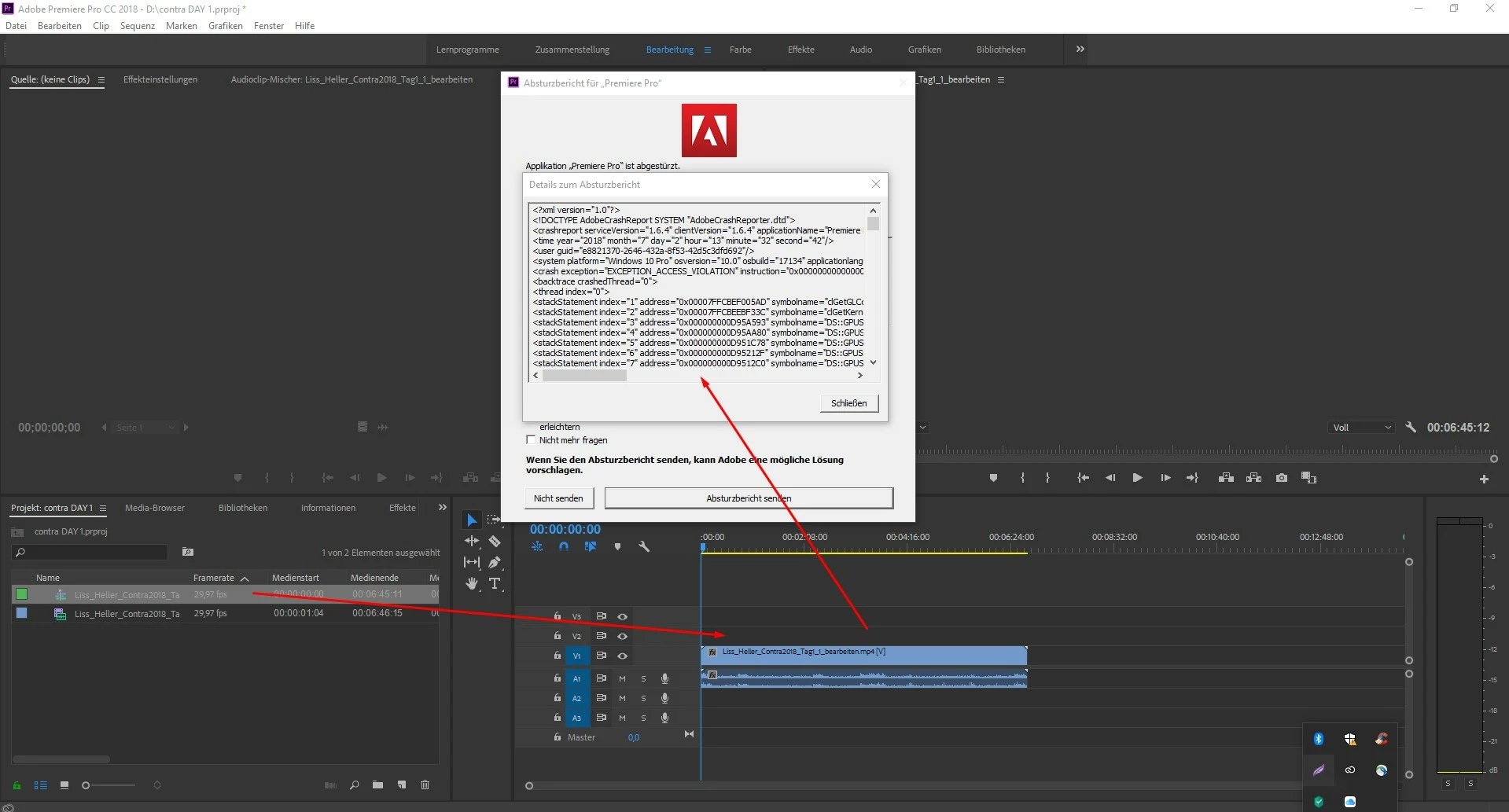
Task: Select the Pen tool
Action: tap(495, 562)
